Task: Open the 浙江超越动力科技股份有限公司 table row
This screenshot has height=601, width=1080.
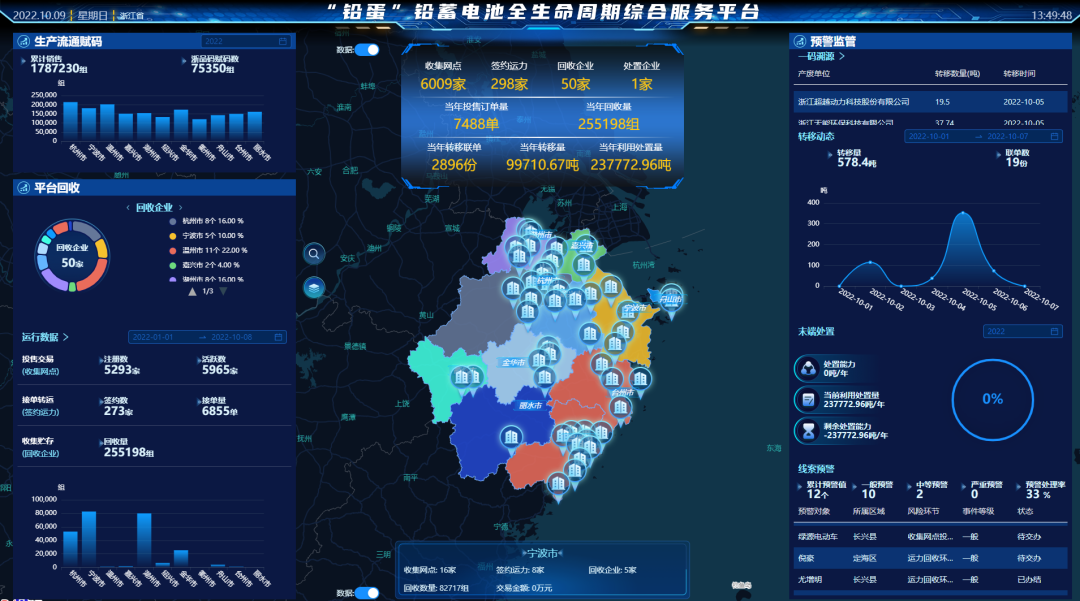Action: pyautogui.click(x=931, y=102)
